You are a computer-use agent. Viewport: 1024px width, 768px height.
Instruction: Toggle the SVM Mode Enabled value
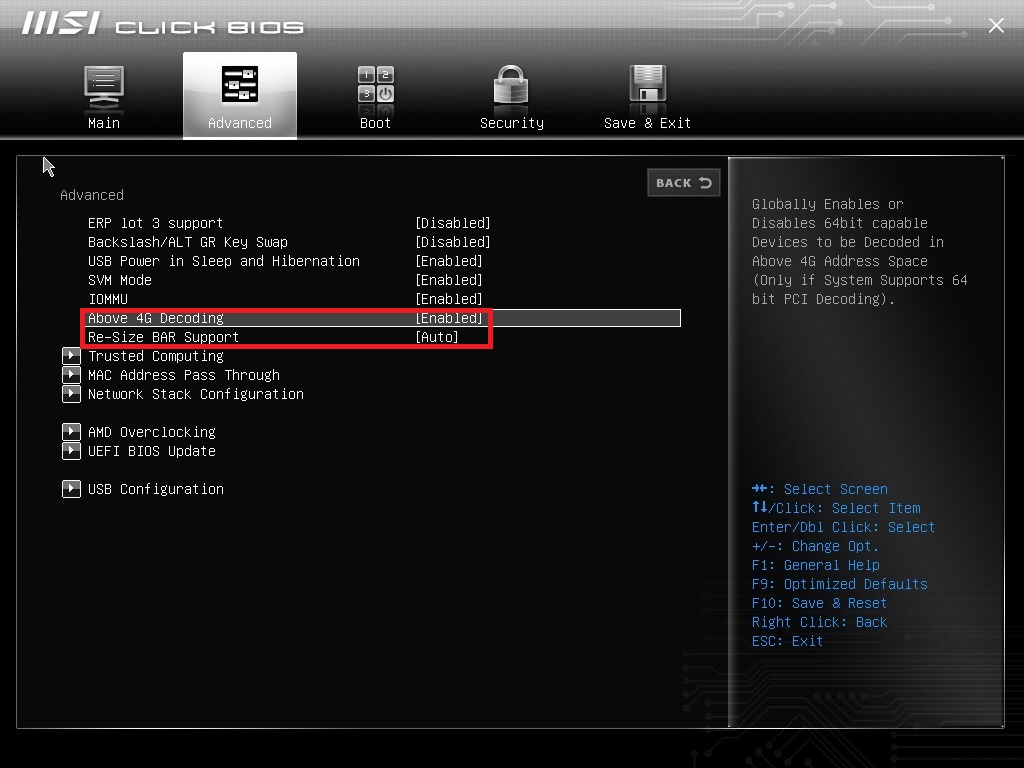pyautogui.click(x=448, y=280)
